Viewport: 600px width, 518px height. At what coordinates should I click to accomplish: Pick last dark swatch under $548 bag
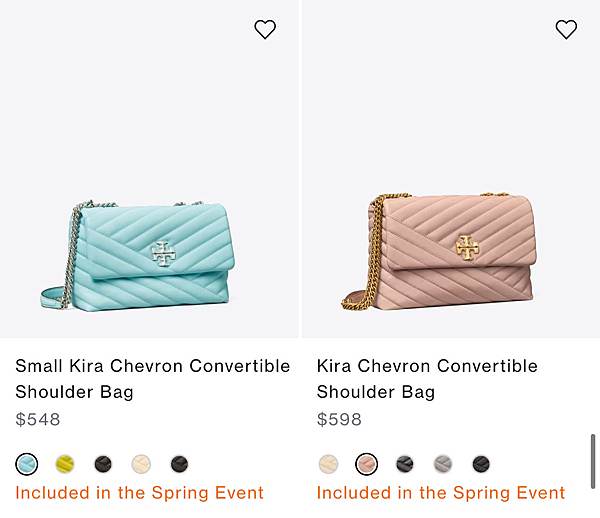coord(179,464)
